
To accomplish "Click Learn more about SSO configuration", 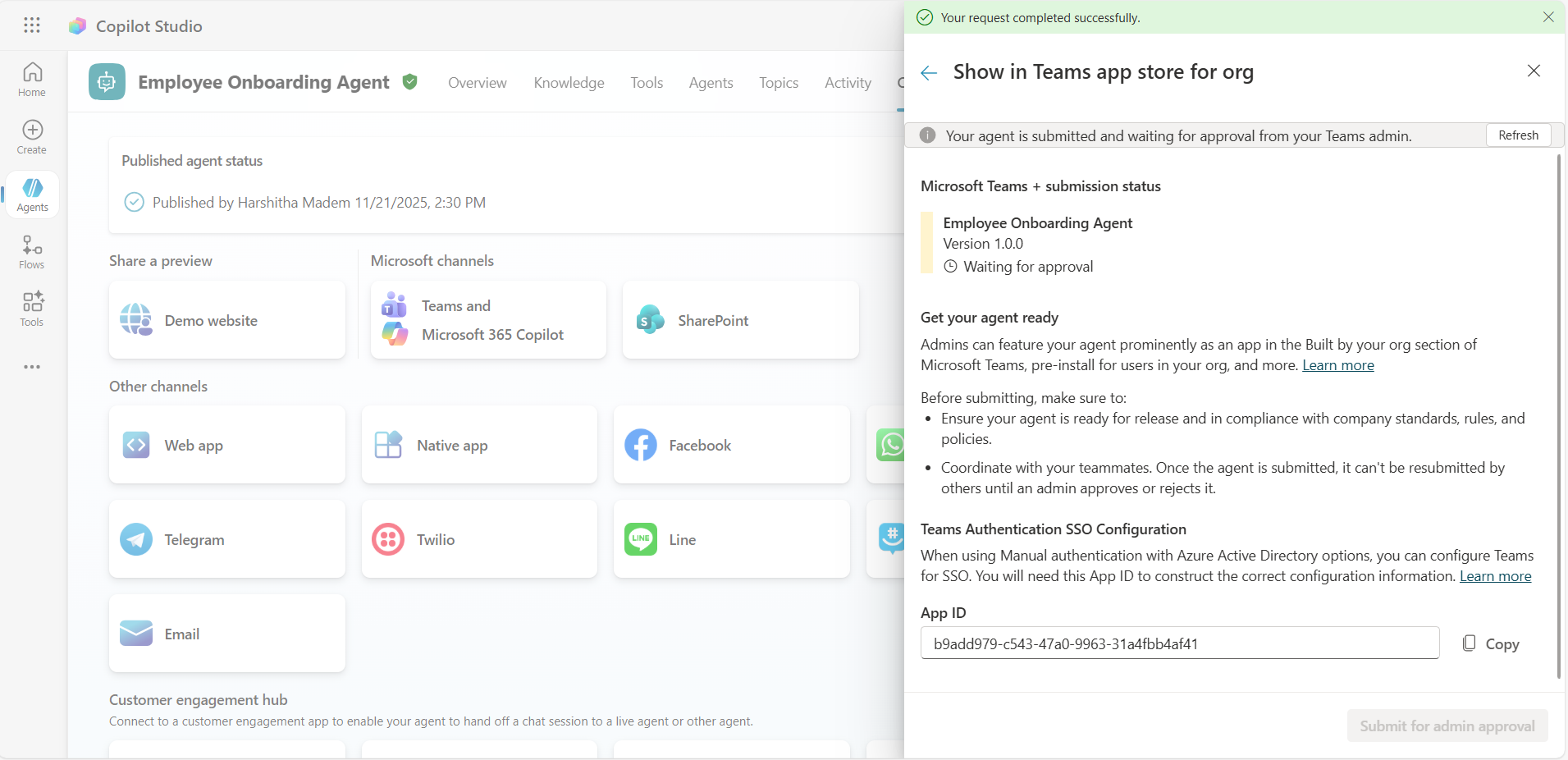I will (x=1495, y=576).
